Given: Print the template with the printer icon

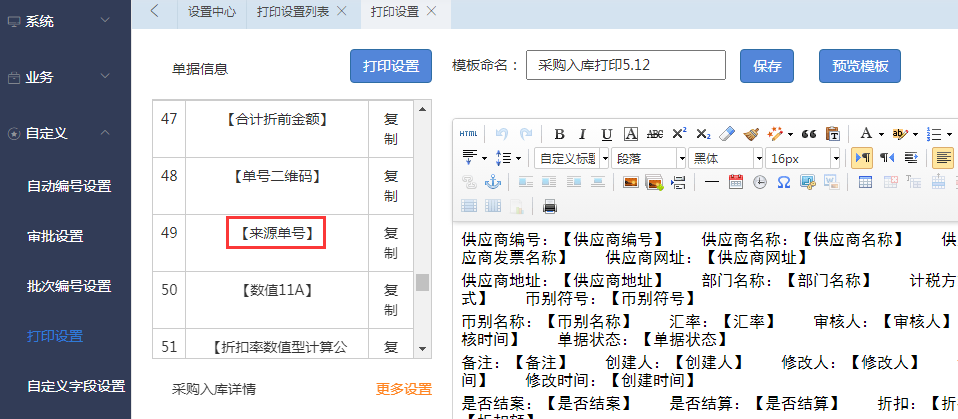Looking at the screenshot, I should (x=550, y=206).
